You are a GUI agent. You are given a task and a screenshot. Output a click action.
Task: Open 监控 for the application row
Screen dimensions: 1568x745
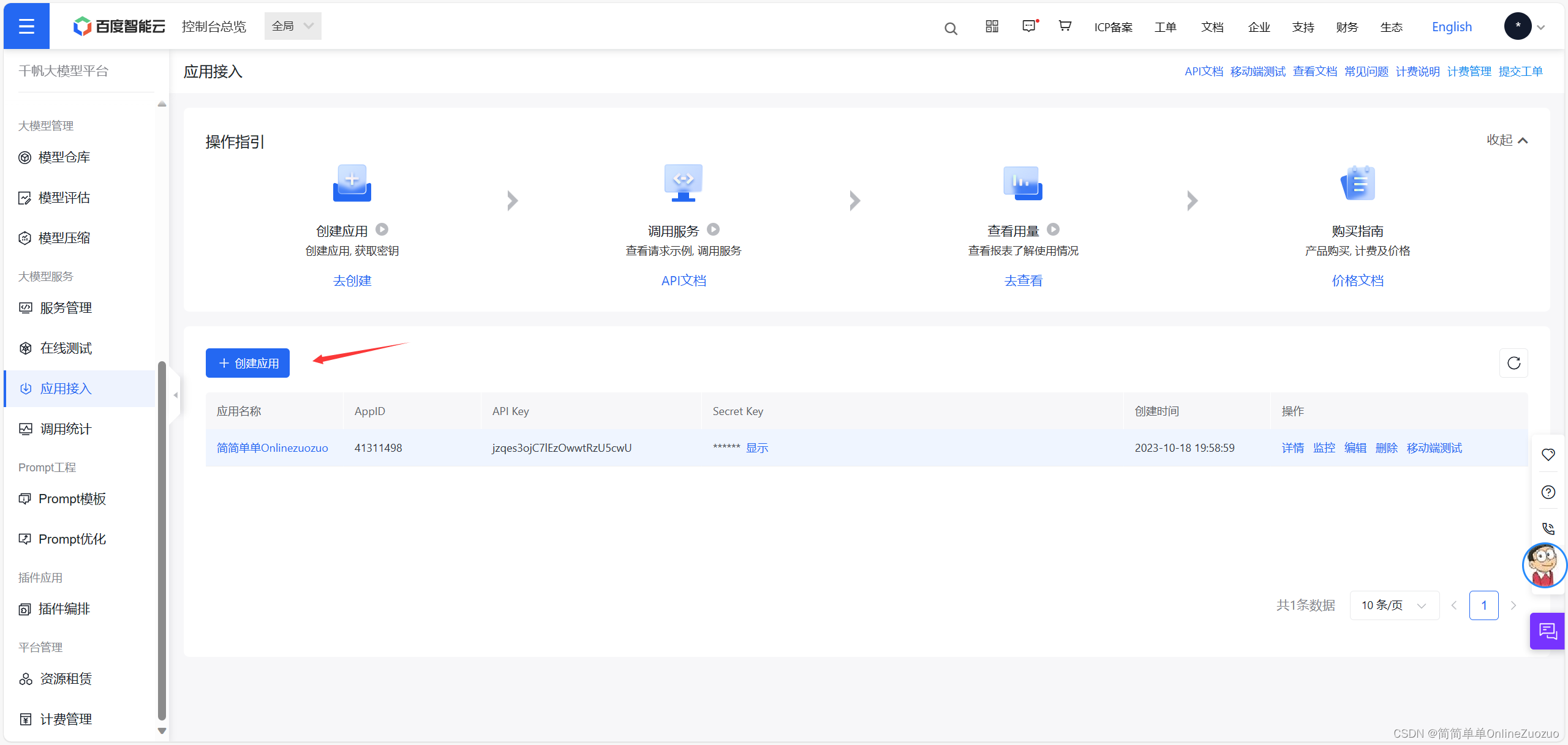pos(1324,448)
